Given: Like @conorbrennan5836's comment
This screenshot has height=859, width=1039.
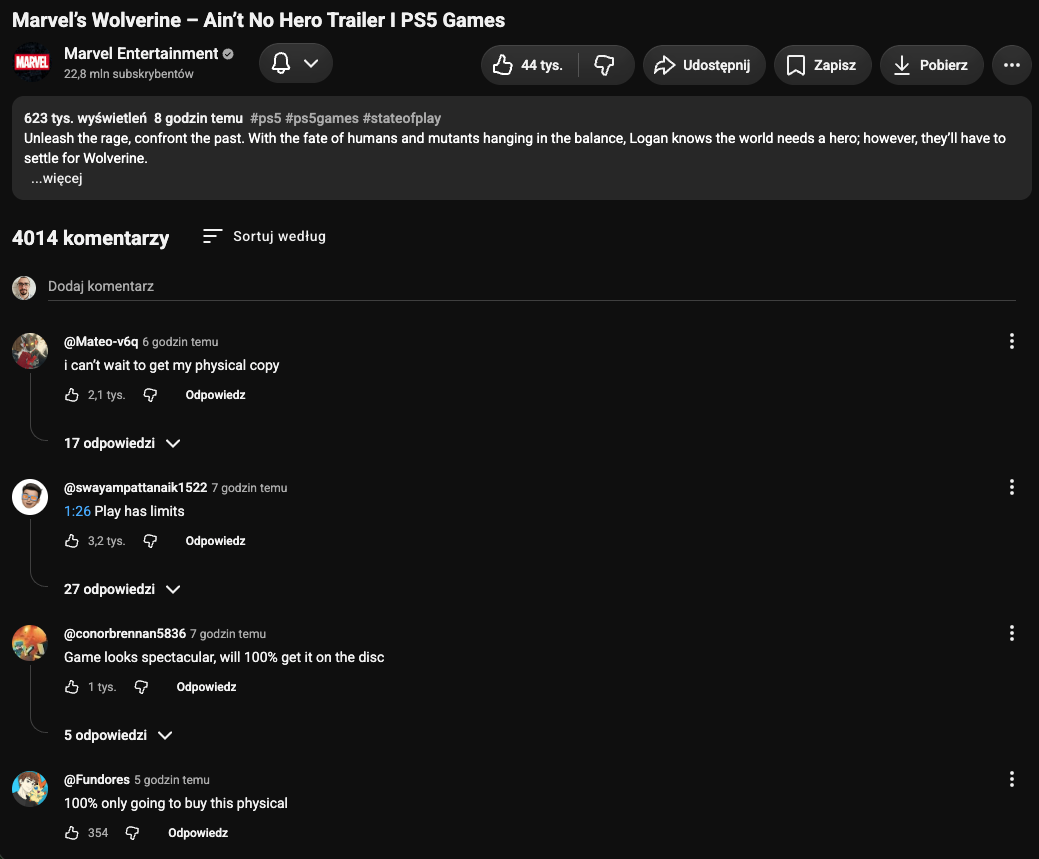Looking at the screenshot, I should (x=72, y=687).
